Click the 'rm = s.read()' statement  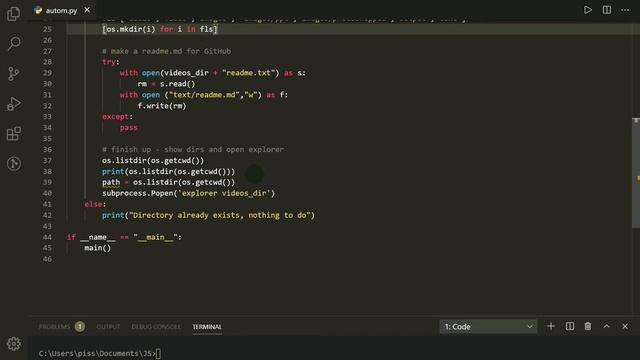coord(167,84)
